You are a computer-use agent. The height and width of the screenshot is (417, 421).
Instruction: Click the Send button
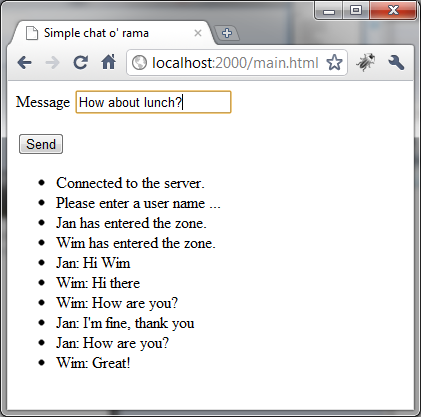[41, 144]
